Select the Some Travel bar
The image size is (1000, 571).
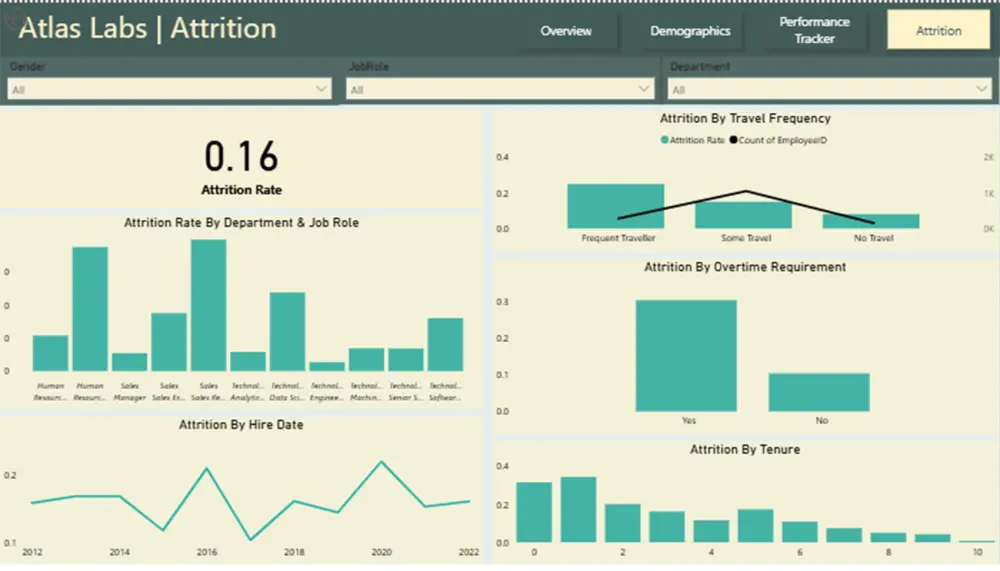743,215
